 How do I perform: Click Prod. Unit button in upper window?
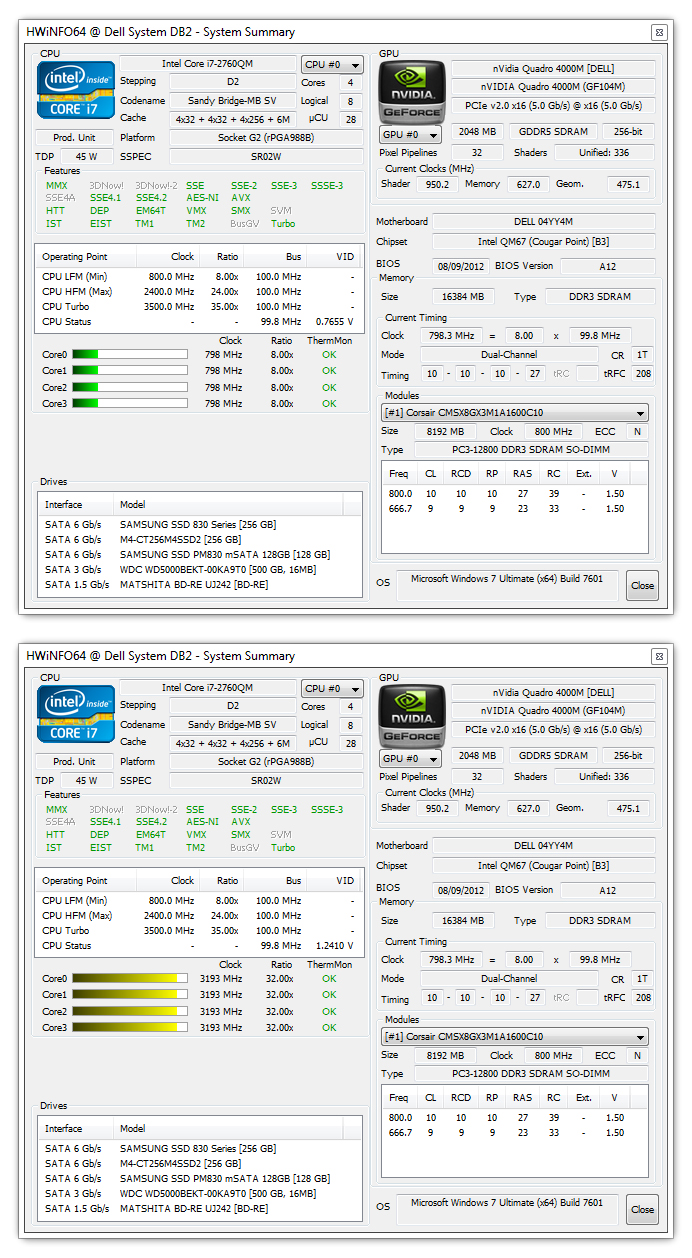75,137
